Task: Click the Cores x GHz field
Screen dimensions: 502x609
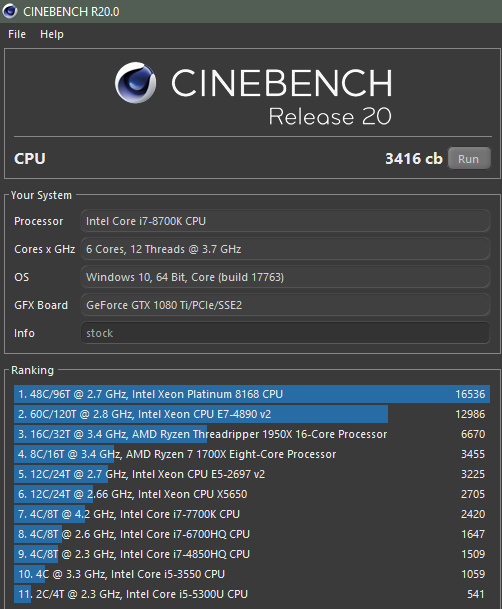Action: 285,249
